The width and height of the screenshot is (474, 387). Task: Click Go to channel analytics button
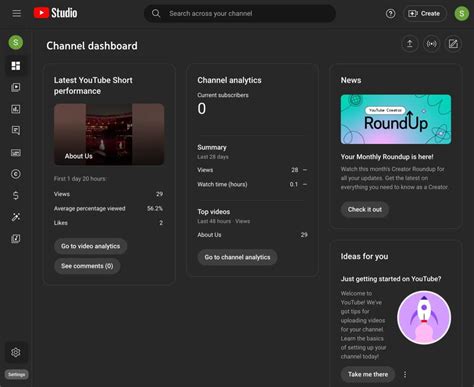click(237, 257)
